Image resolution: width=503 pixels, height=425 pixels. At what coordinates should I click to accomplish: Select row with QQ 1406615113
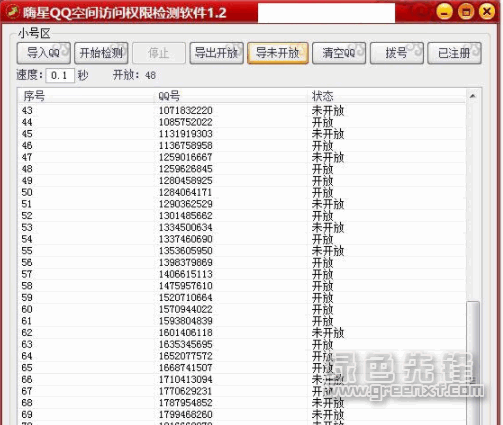coord(242,274)
